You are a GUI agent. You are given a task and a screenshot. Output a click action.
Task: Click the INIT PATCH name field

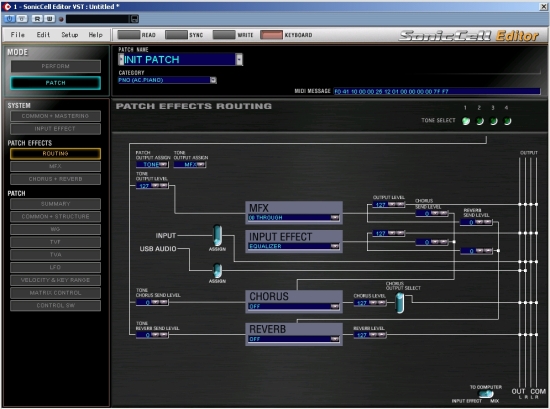[180, 59]
